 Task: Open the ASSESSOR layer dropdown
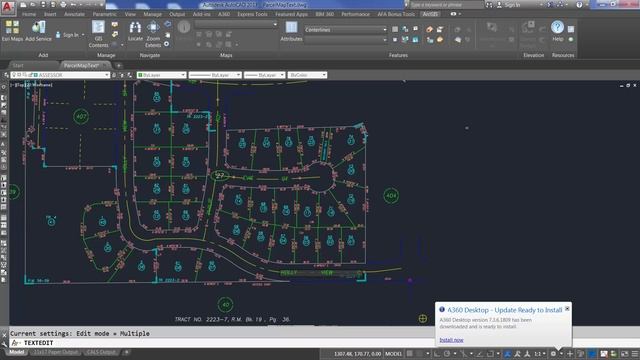(x=60, y=75)
